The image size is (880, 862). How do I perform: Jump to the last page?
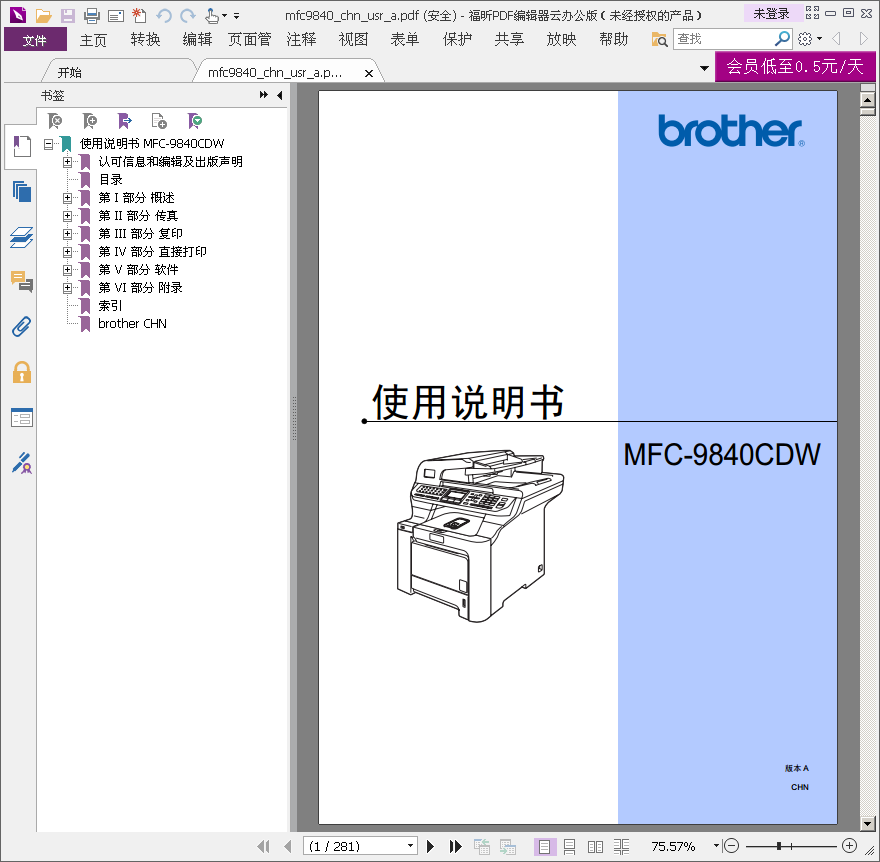pos(455,846)
